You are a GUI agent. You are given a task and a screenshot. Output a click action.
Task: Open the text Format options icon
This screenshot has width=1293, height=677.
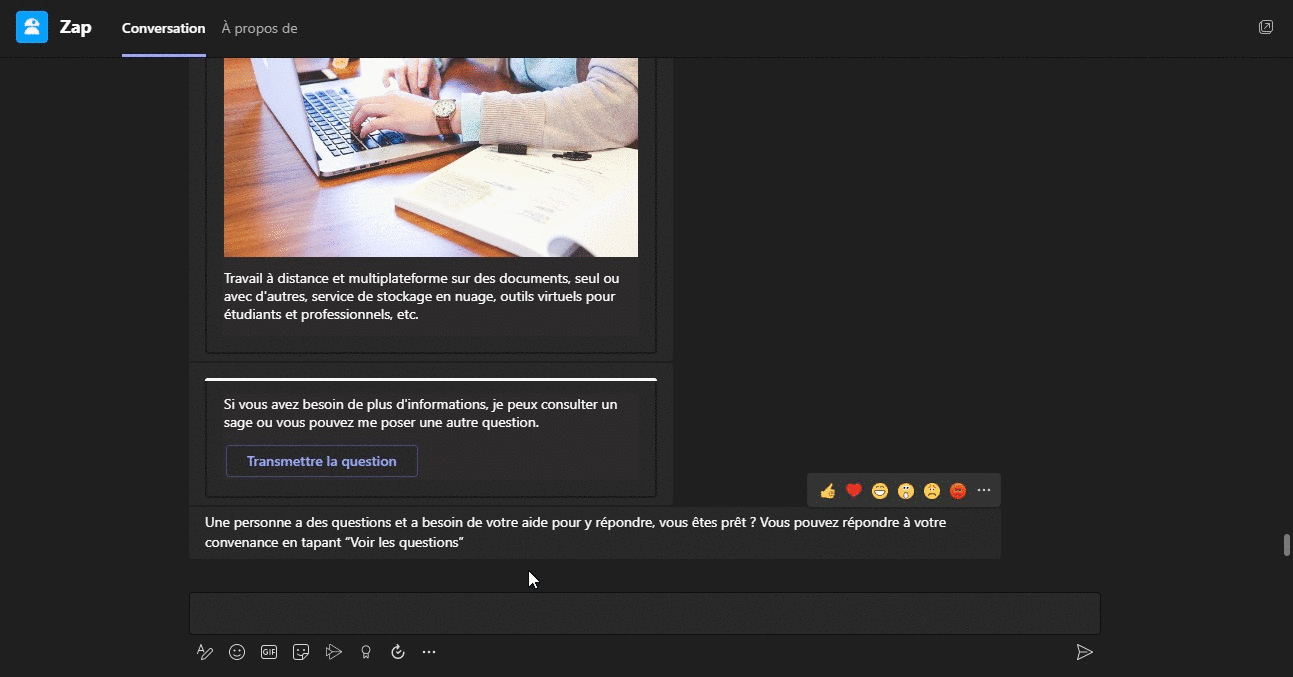point(205,652)
